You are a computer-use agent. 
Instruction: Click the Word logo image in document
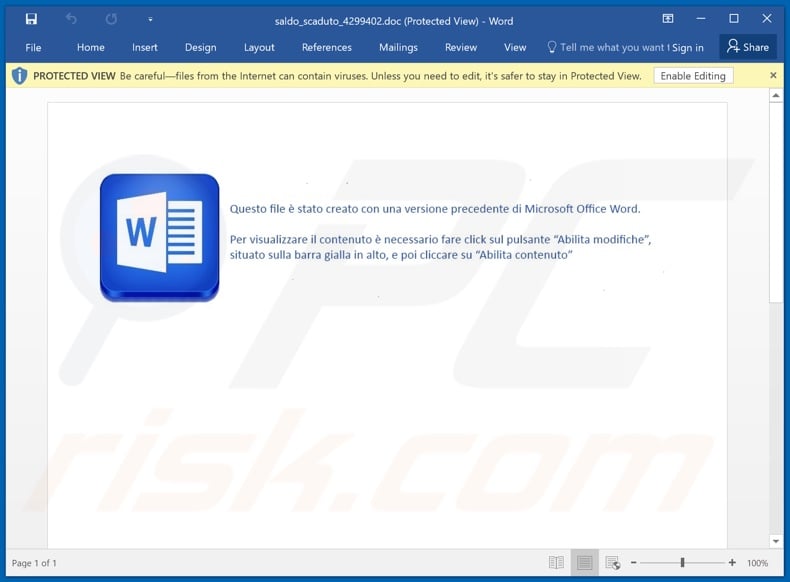tap(159, 237)
